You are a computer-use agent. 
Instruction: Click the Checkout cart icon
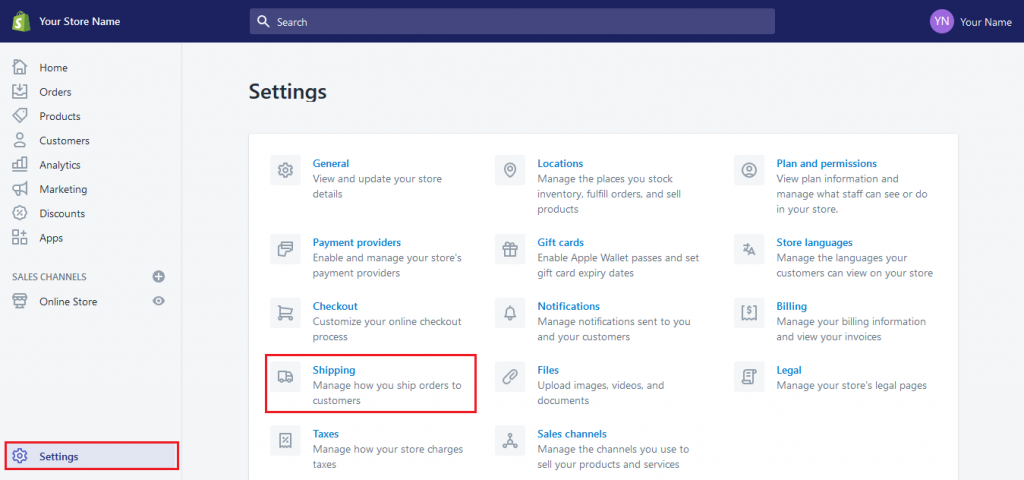coord(285,313)
